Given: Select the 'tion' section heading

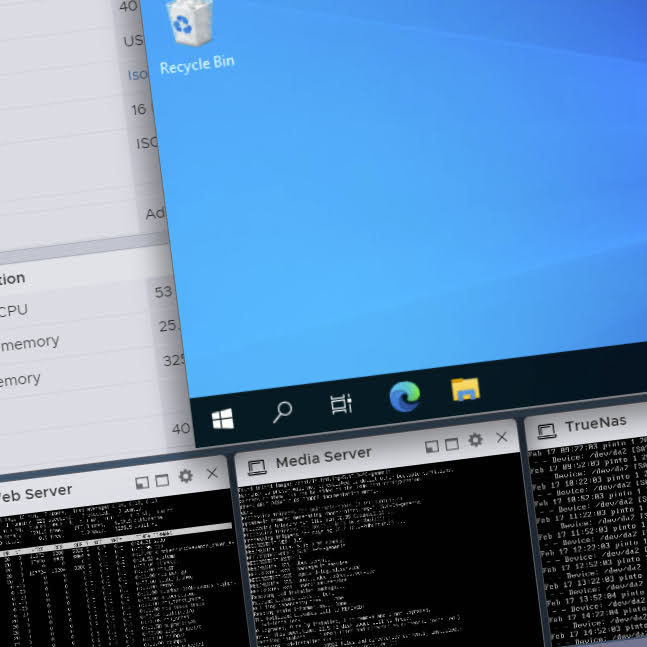Looking at the screenshot, I should (12, 279).
